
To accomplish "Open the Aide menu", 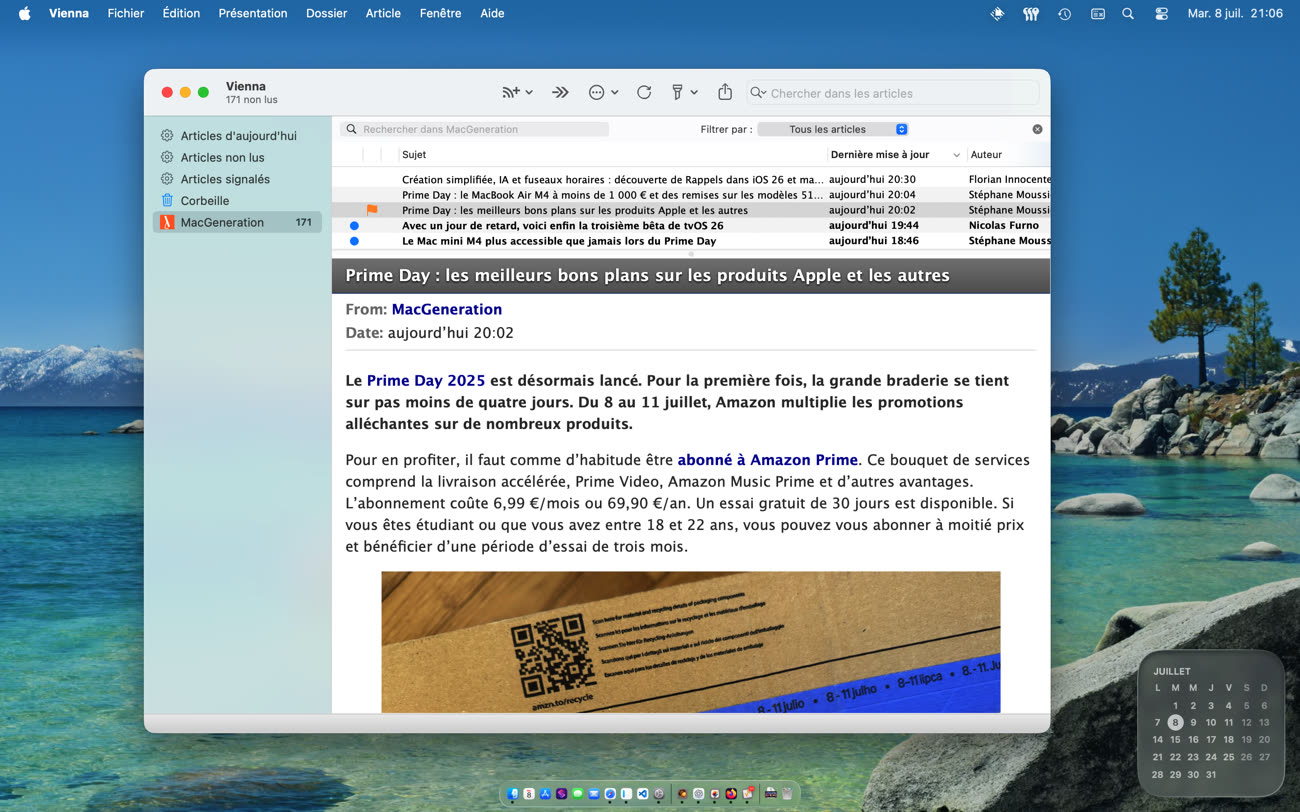I will [492, 13].
